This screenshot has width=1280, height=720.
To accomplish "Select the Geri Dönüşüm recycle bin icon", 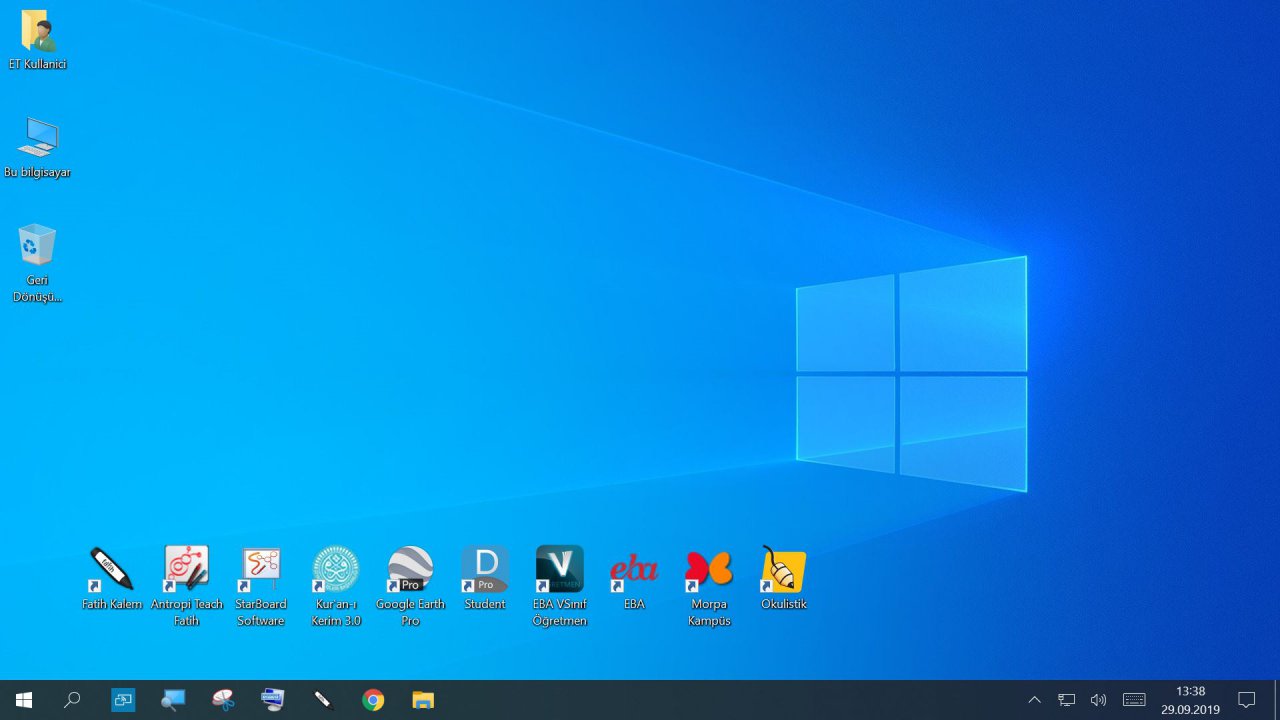I will point(37,246).
